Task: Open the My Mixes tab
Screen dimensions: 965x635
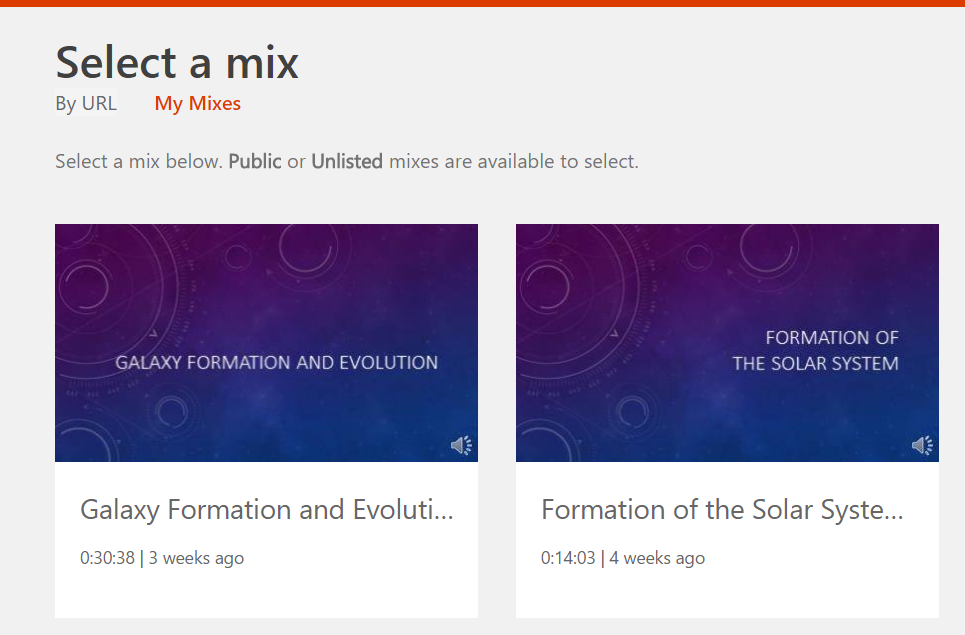Action: click(x=197, y=103)
